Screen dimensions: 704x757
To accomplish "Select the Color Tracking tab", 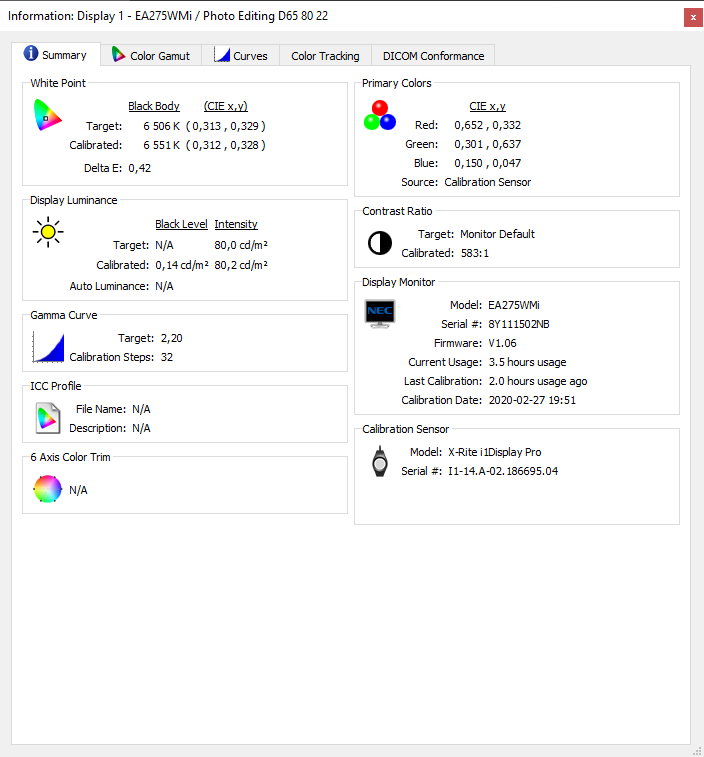I will point(325,56).
